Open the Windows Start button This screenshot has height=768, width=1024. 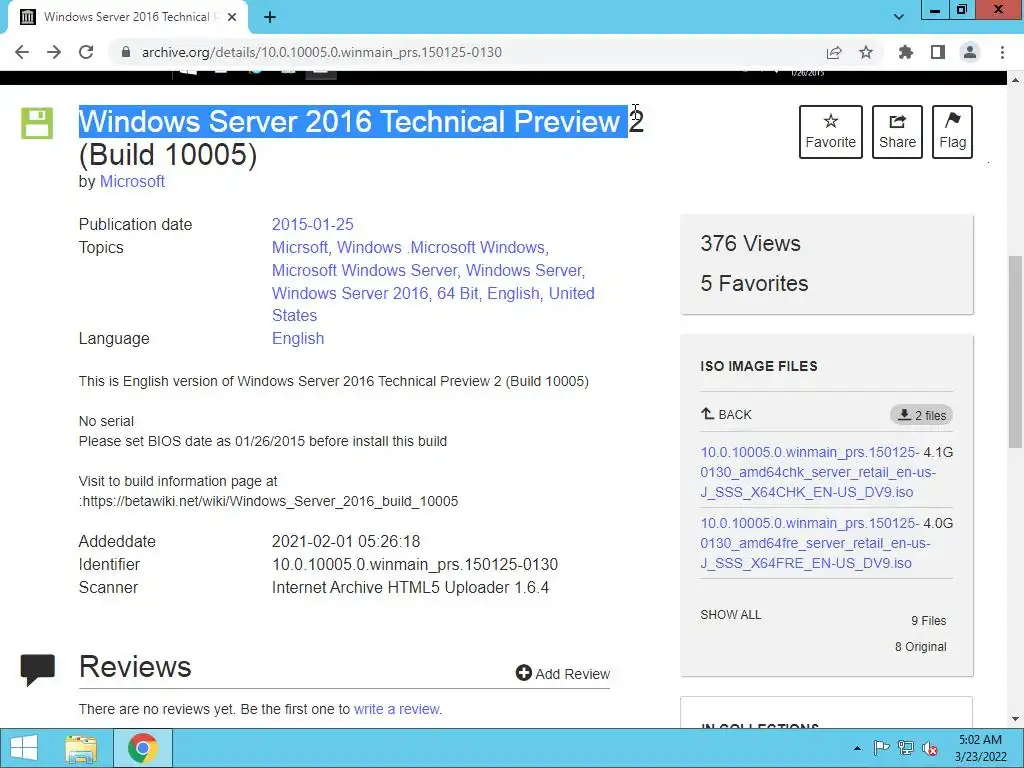tap(24, 748)
